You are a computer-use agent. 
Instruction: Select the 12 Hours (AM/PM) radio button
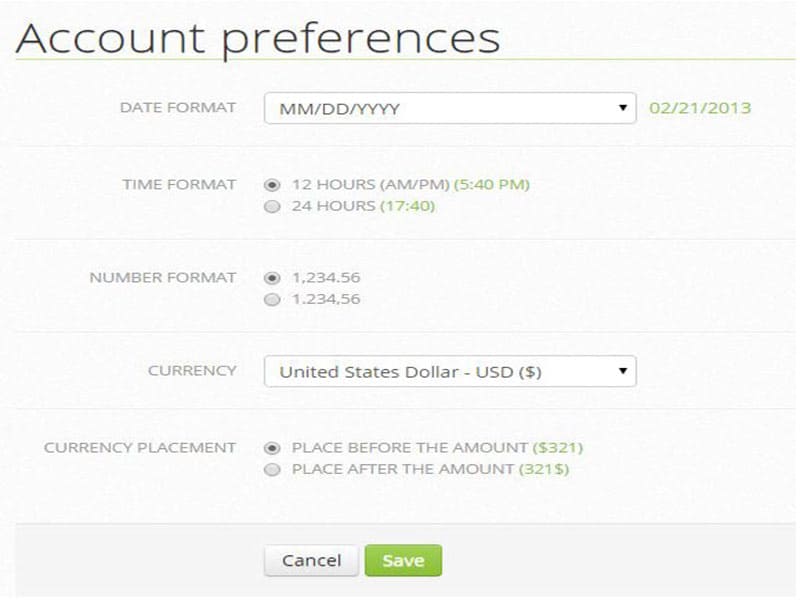click(272, 185)
